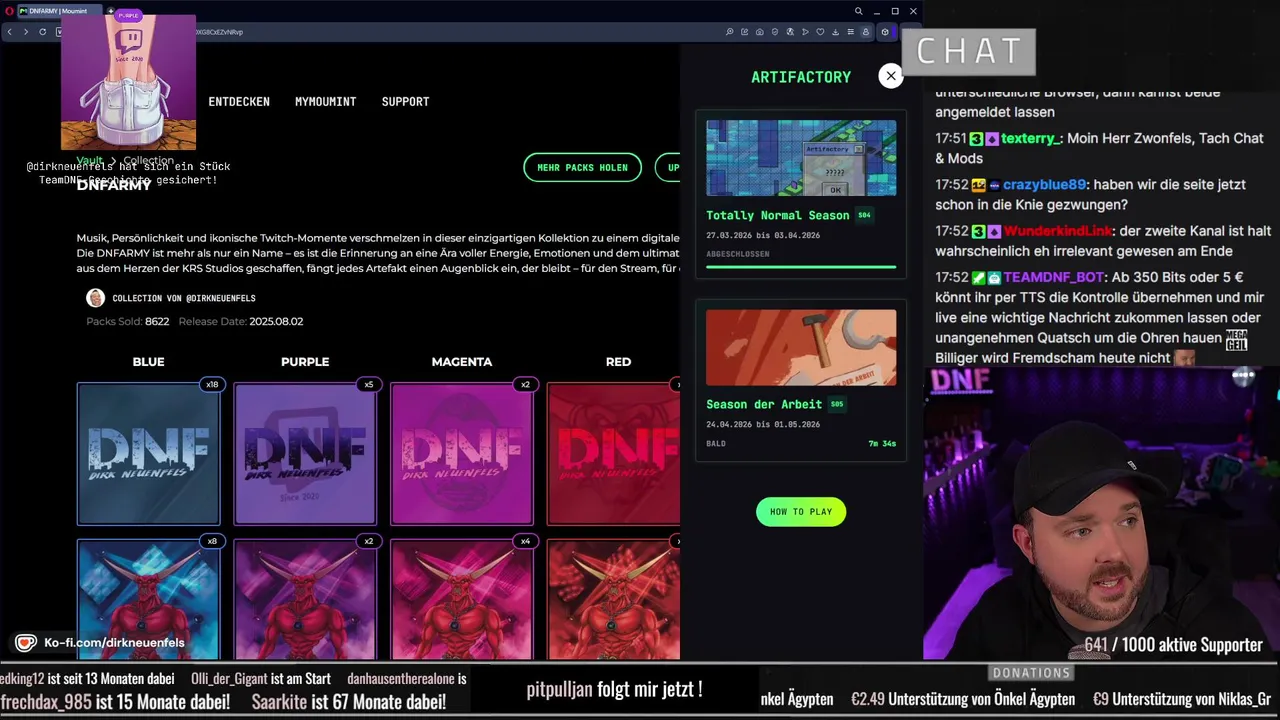Click the RED column heading

pyautogui.click(x=618, y=362)
